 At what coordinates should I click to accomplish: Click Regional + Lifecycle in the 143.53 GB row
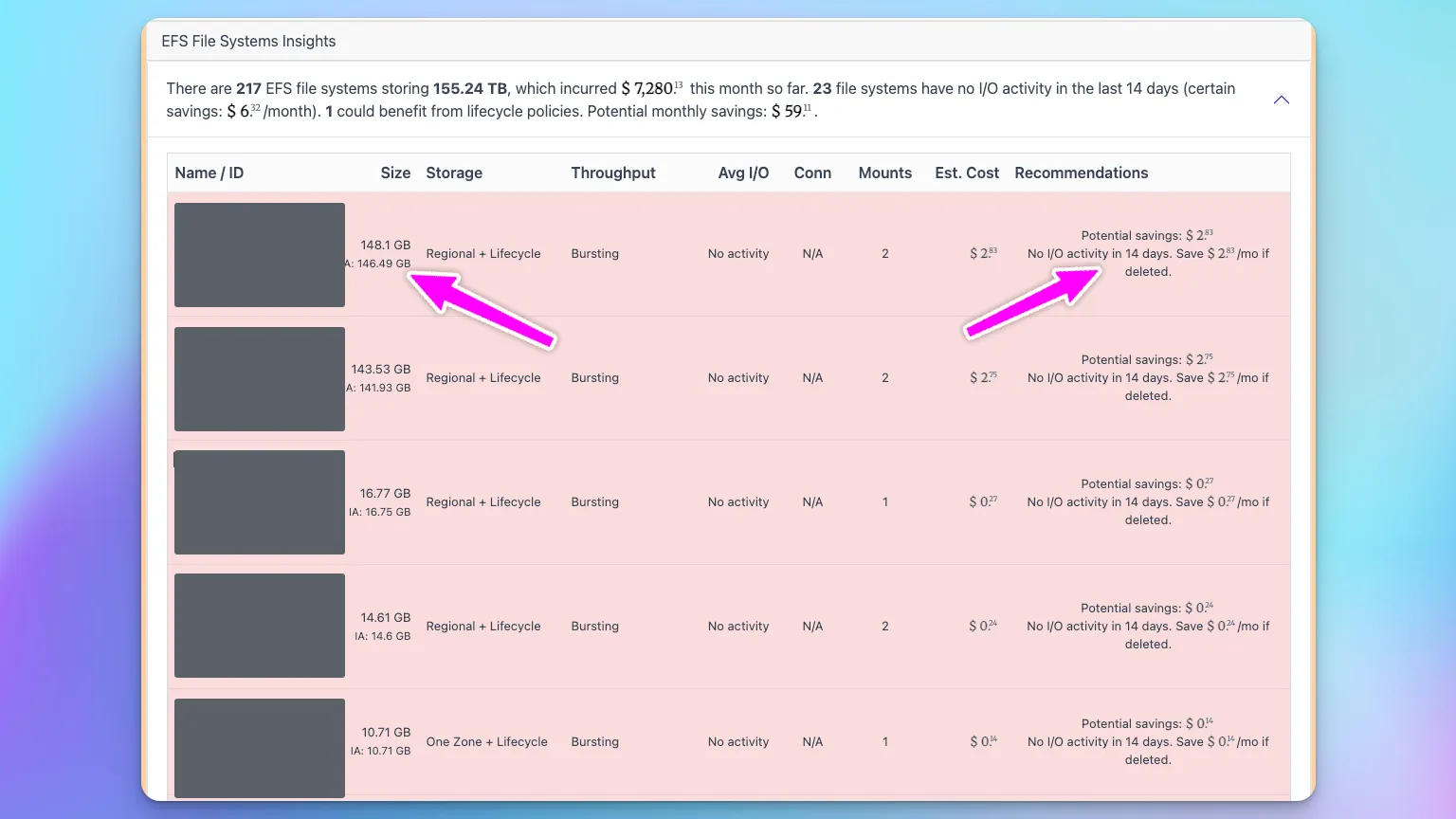(483, 377)
